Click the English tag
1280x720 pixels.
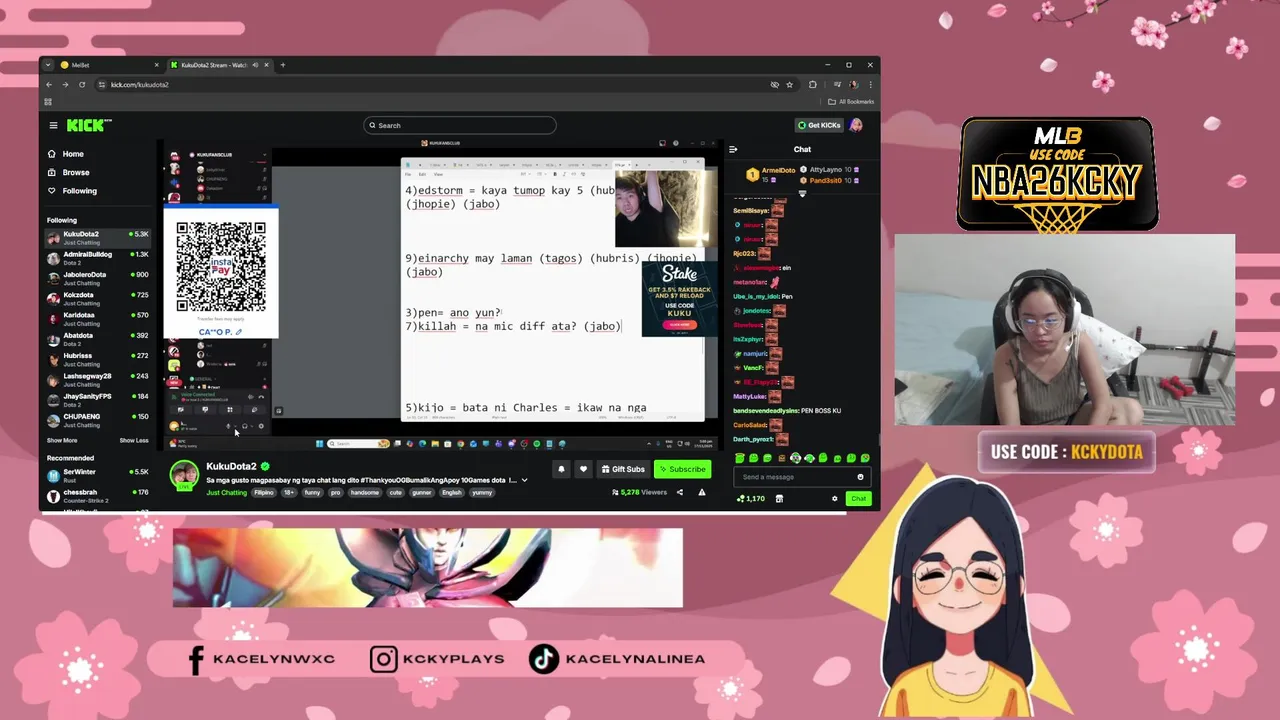[452, 492]
